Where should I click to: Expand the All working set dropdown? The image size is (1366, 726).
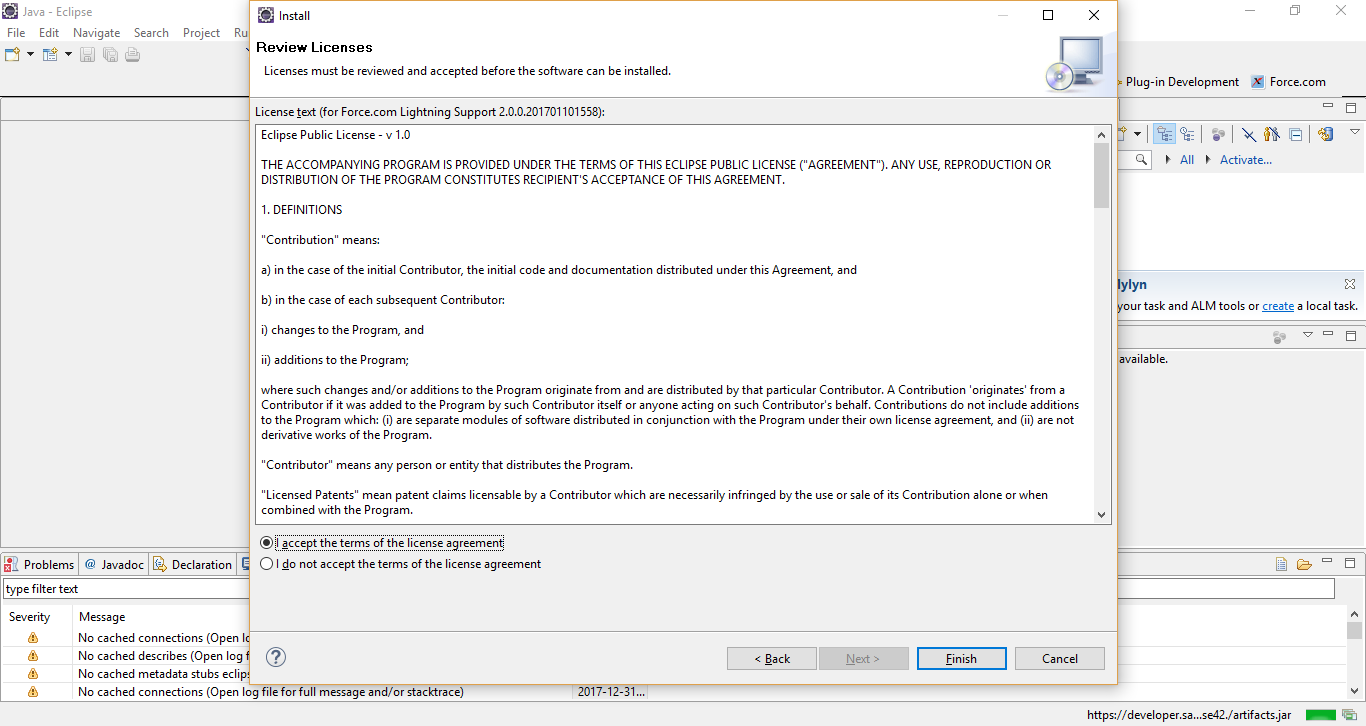click(1170, 160)
